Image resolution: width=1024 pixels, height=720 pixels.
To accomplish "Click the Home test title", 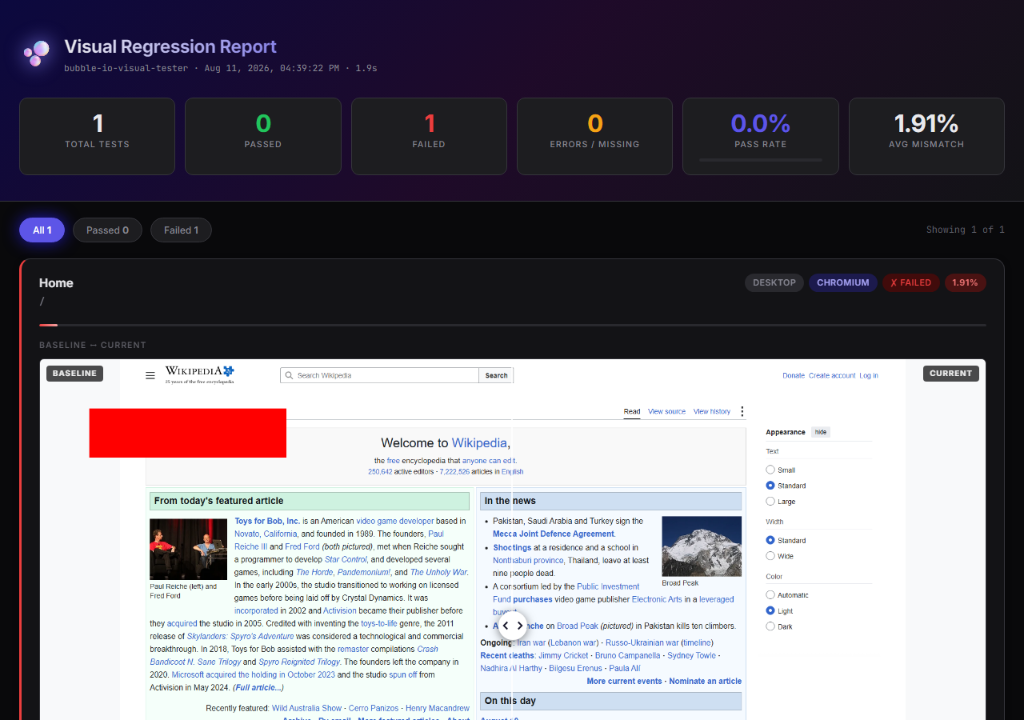I will click(56, 283).
